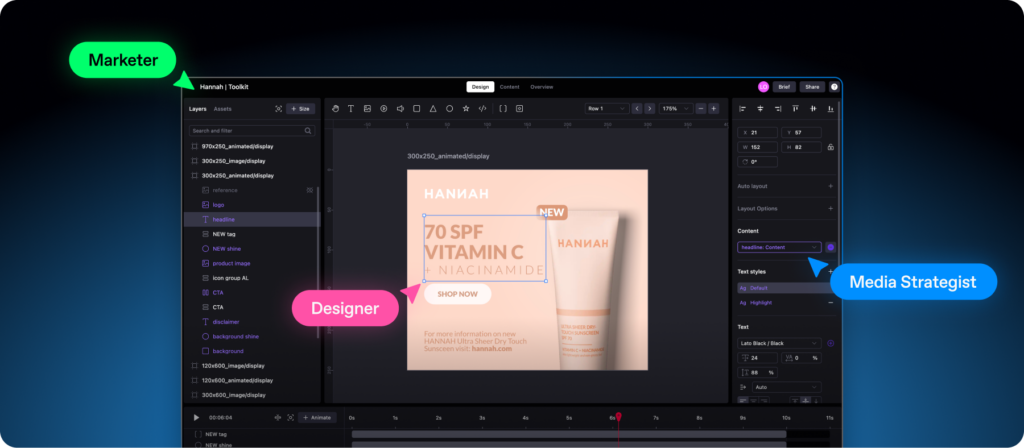
Task: Zoom in with the plus button
Action: coord(714,108)
